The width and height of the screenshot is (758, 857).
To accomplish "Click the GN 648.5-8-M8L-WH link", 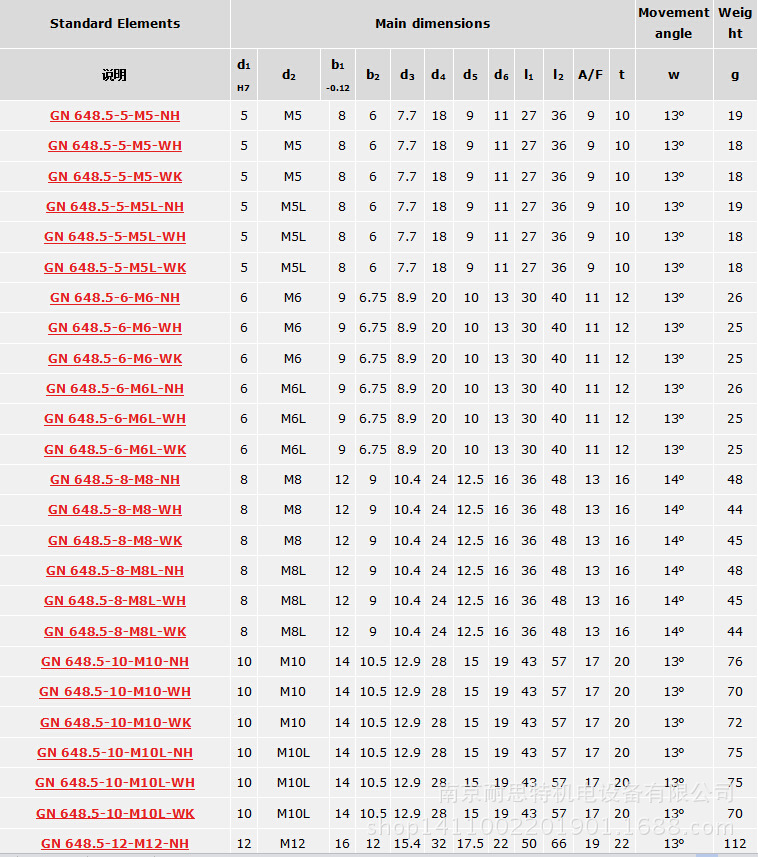I will (115, 600).
